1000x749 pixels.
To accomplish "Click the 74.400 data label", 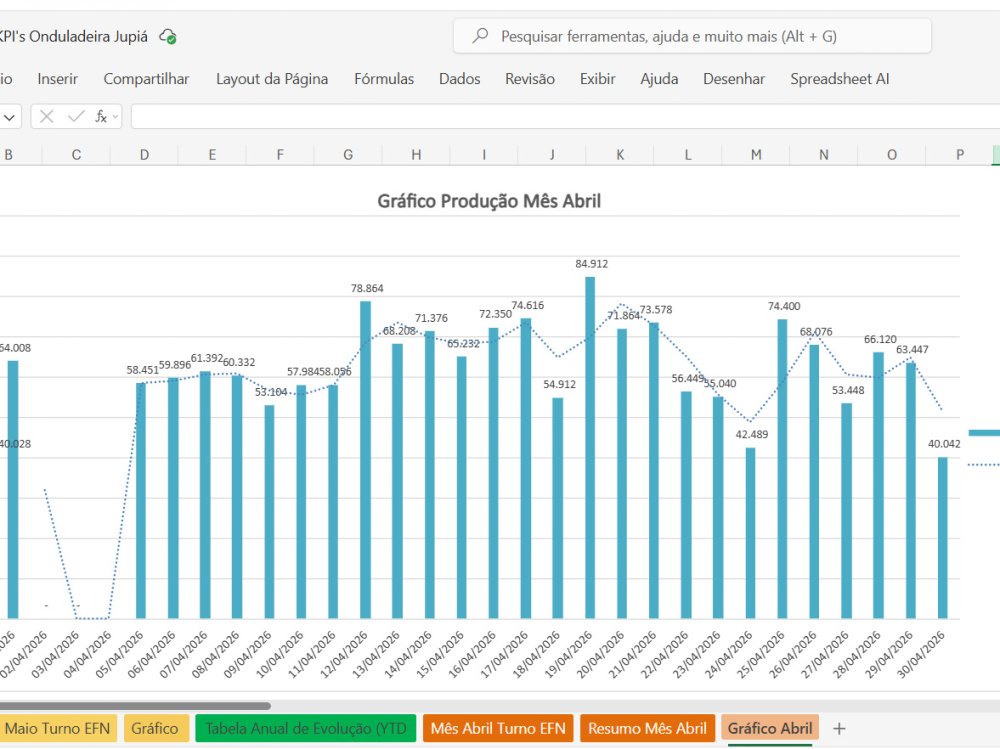I will [784, 306].
